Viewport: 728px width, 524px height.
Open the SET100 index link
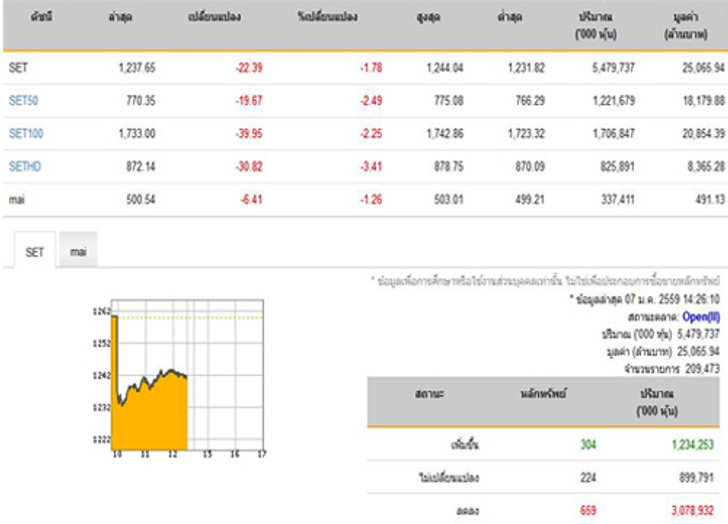[x=26, y=133]
